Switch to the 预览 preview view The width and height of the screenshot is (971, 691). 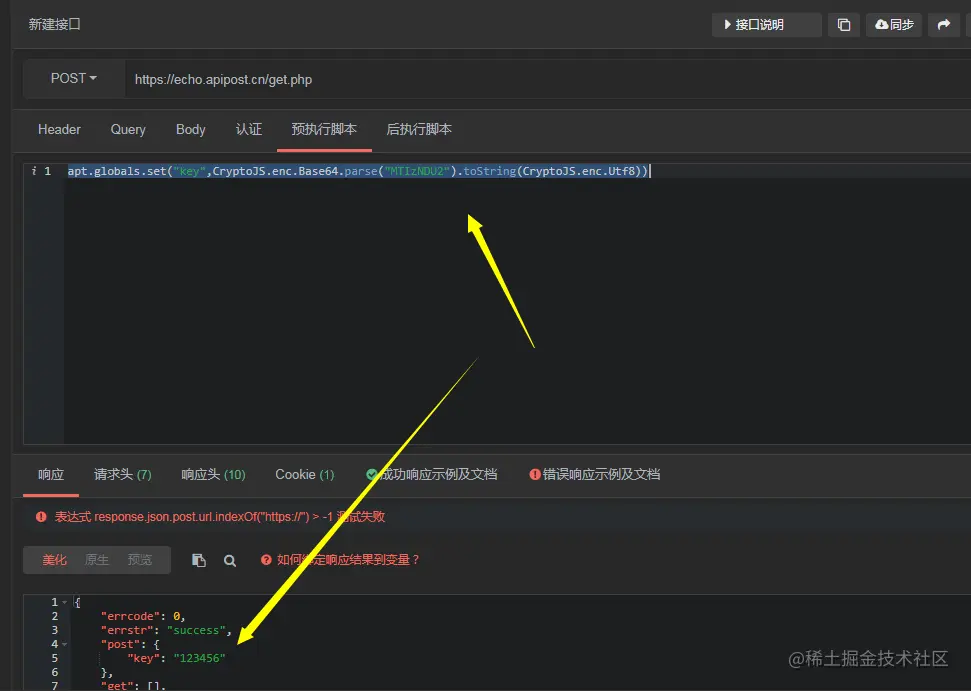[x=140, y=560]
